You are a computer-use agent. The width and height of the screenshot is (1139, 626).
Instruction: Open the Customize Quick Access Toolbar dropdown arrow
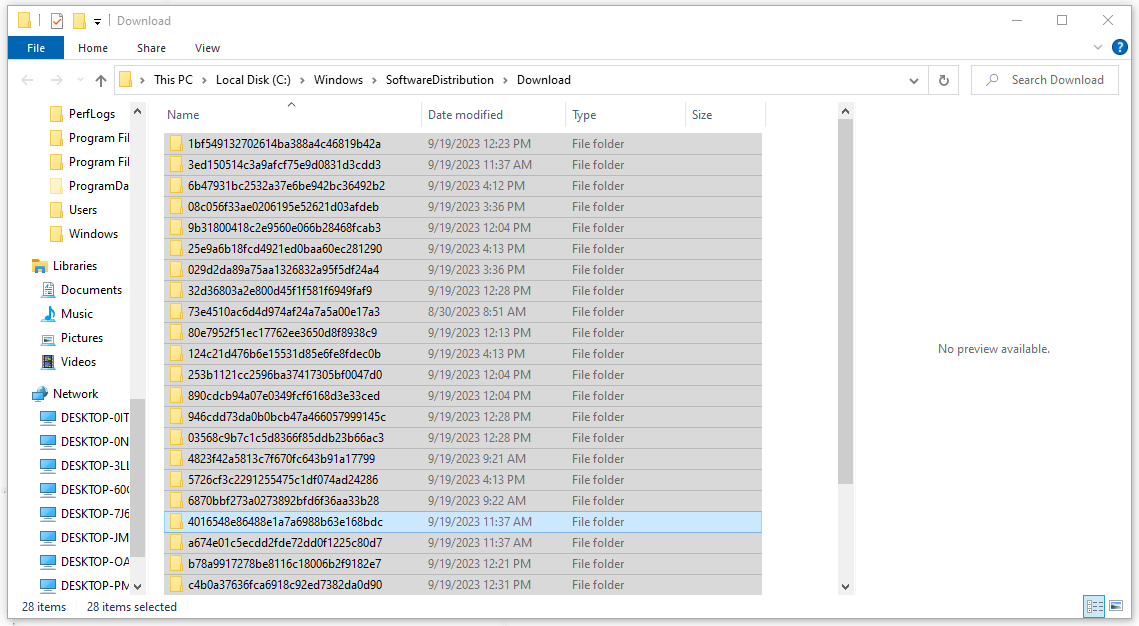pyautogui.click(x=96, y=20)
